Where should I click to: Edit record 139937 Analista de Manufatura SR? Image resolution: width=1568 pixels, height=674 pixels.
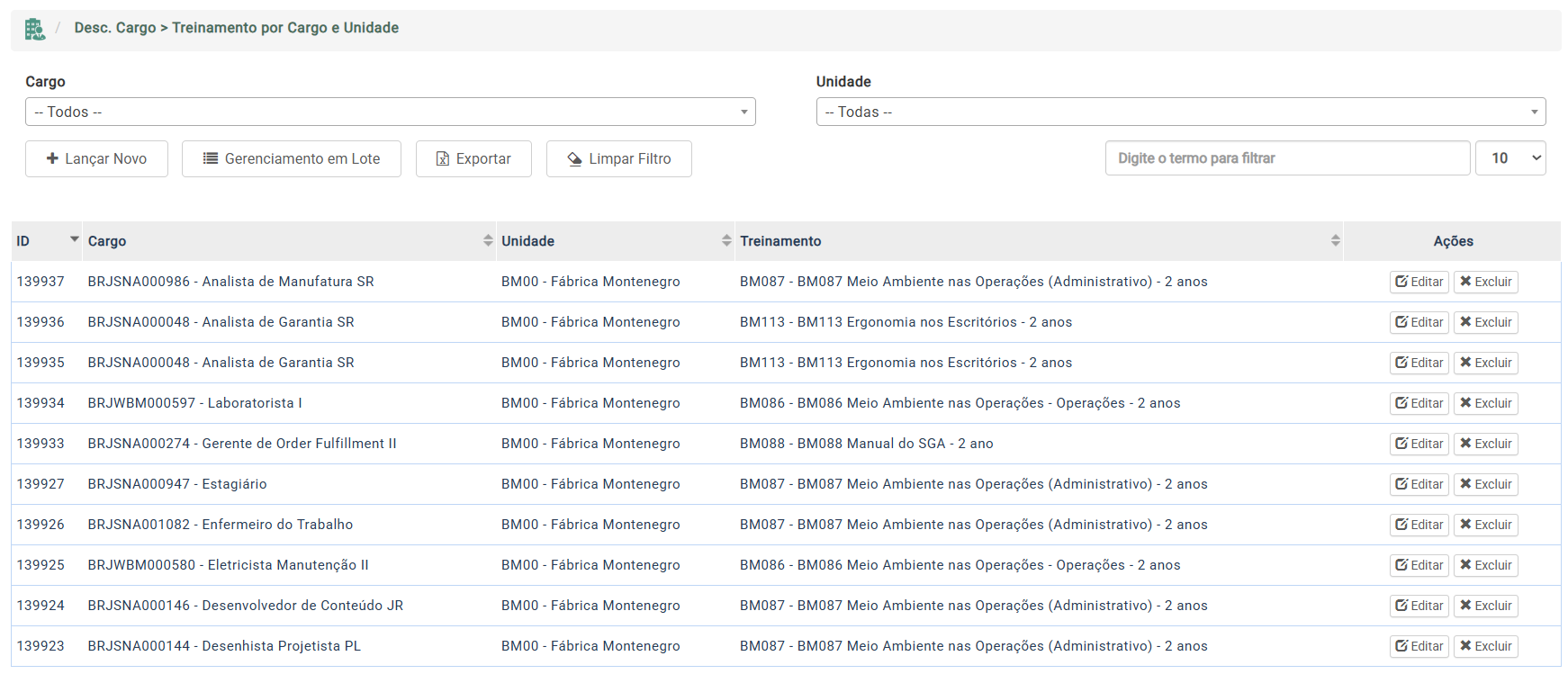tap(1419, 282)
